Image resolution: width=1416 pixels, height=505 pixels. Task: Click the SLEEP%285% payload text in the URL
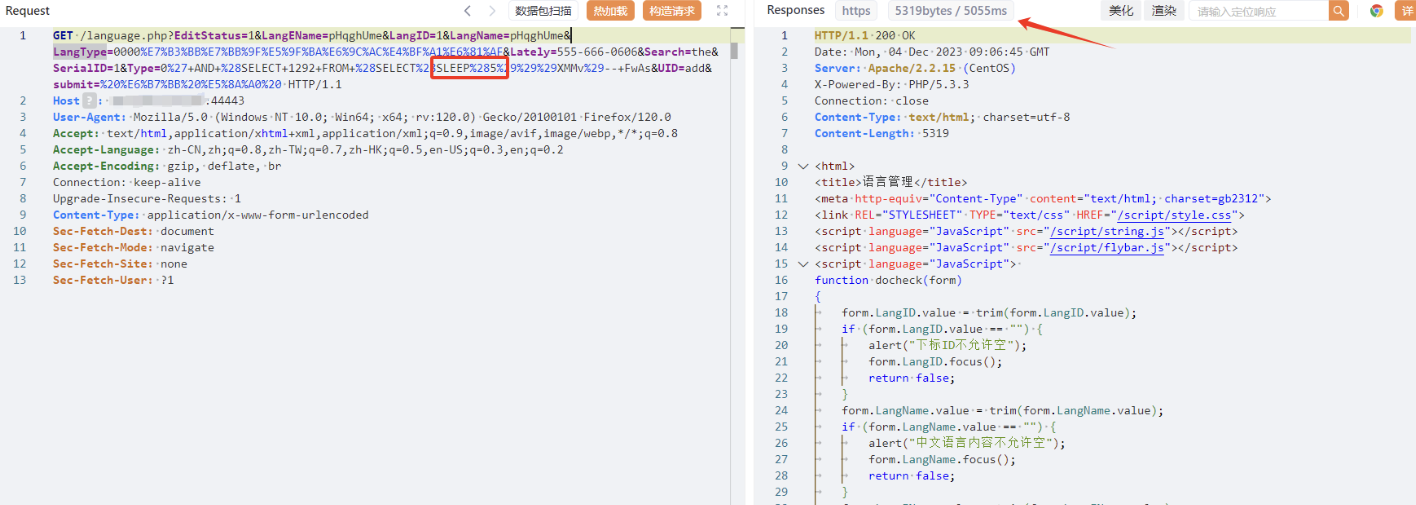470,68
